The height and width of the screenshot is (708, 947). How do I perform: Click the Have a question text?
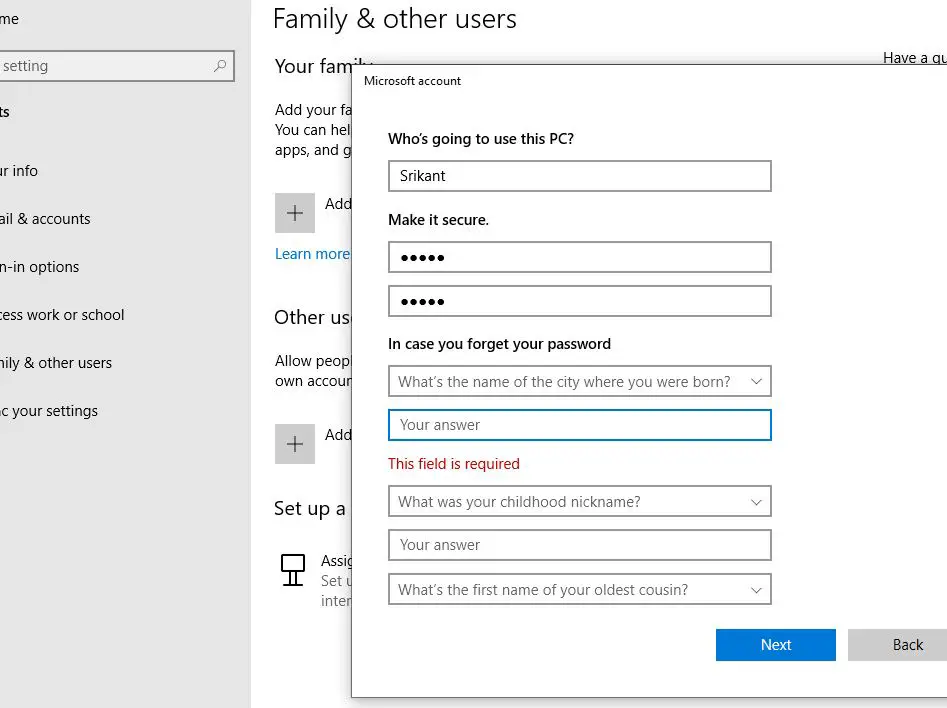tap(914, 57)
